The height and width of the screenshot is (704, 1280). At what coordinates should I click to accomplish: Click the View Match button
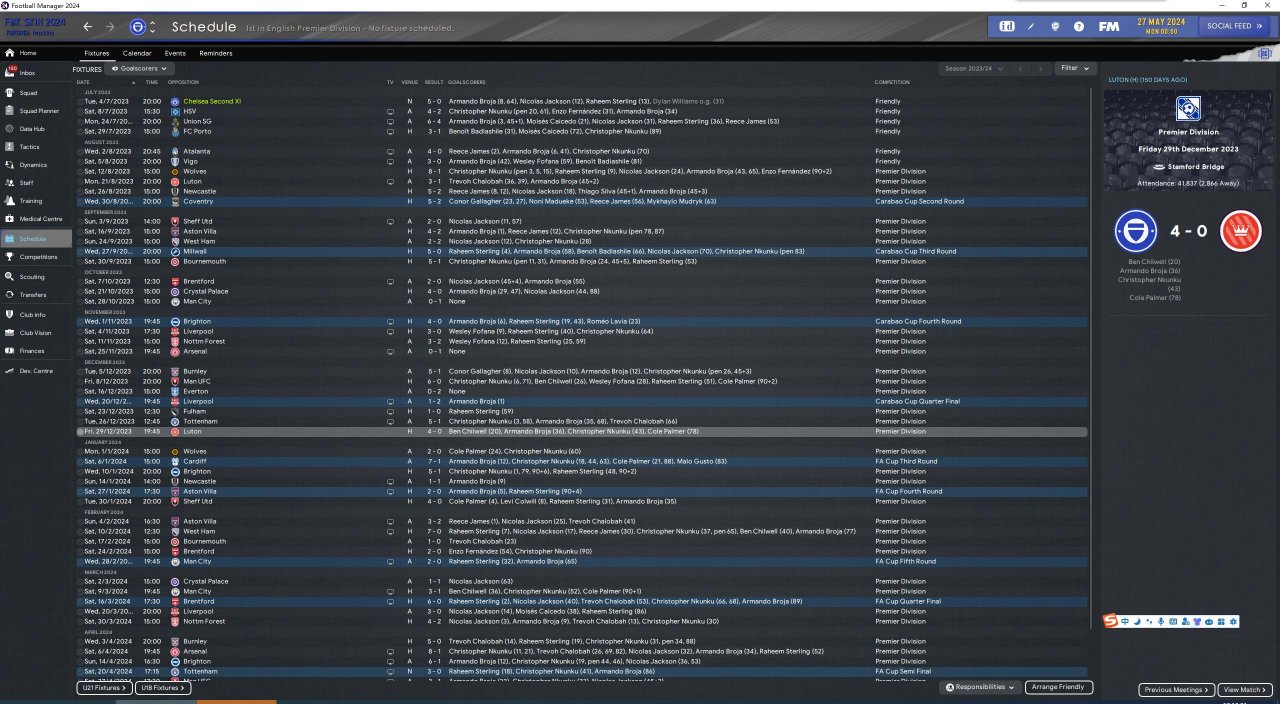pyautogui.click(x=1245, y=690)
